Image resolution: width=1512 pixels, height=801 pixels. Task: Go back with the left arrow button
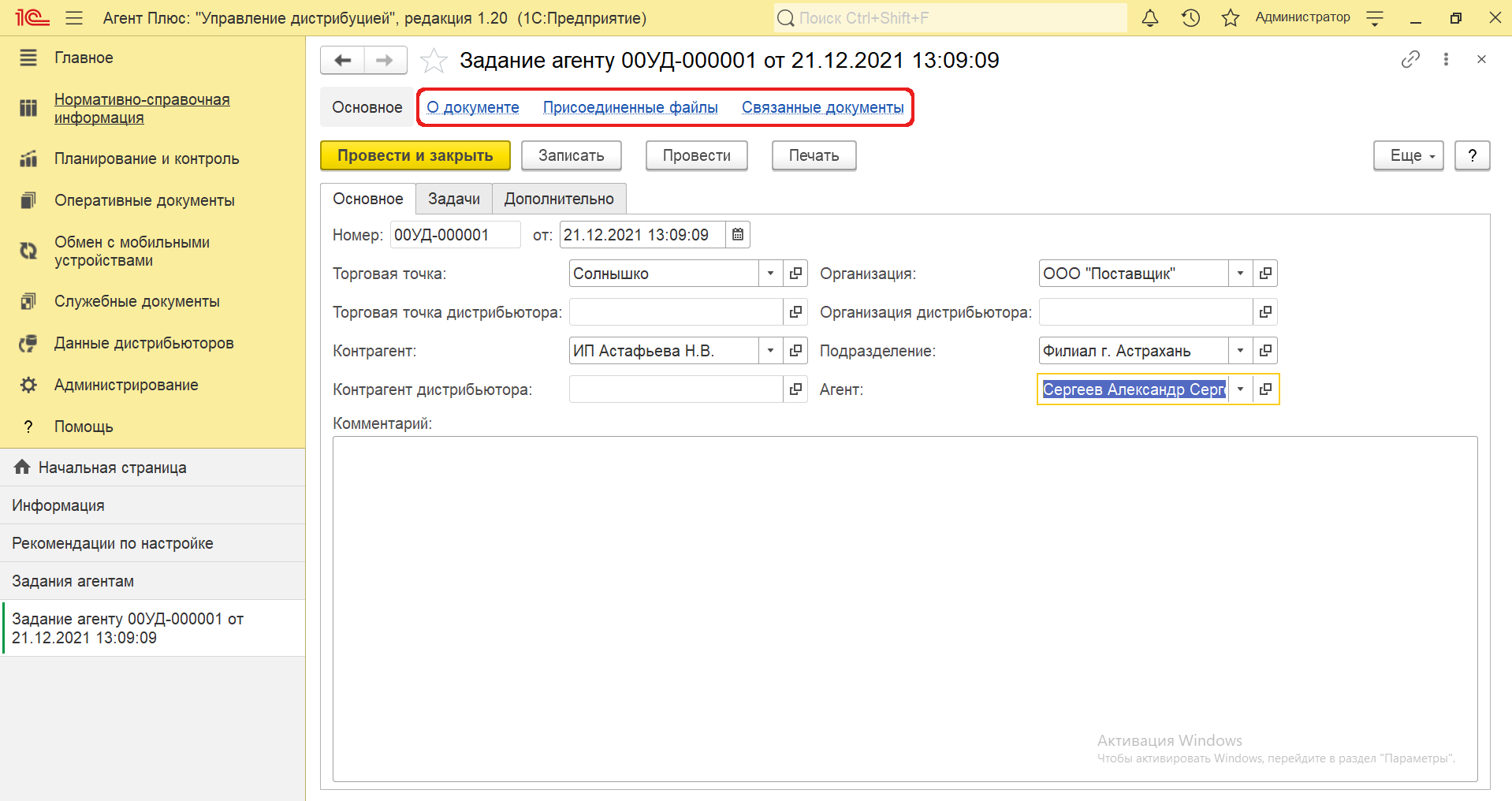(x=343, y=60)
